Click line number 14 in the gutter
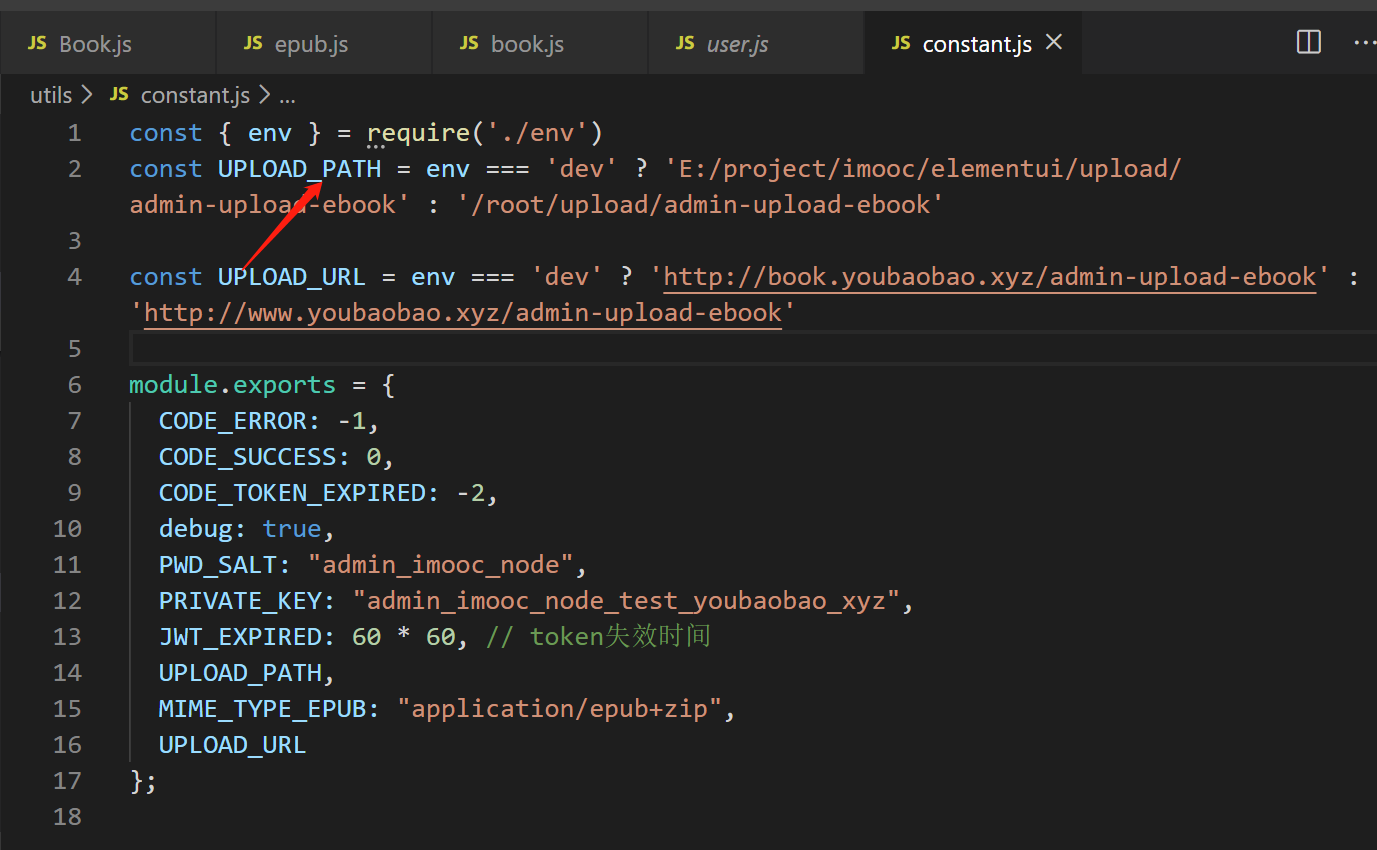Screen dimensions: 1377x850 [x=68, y=673]
